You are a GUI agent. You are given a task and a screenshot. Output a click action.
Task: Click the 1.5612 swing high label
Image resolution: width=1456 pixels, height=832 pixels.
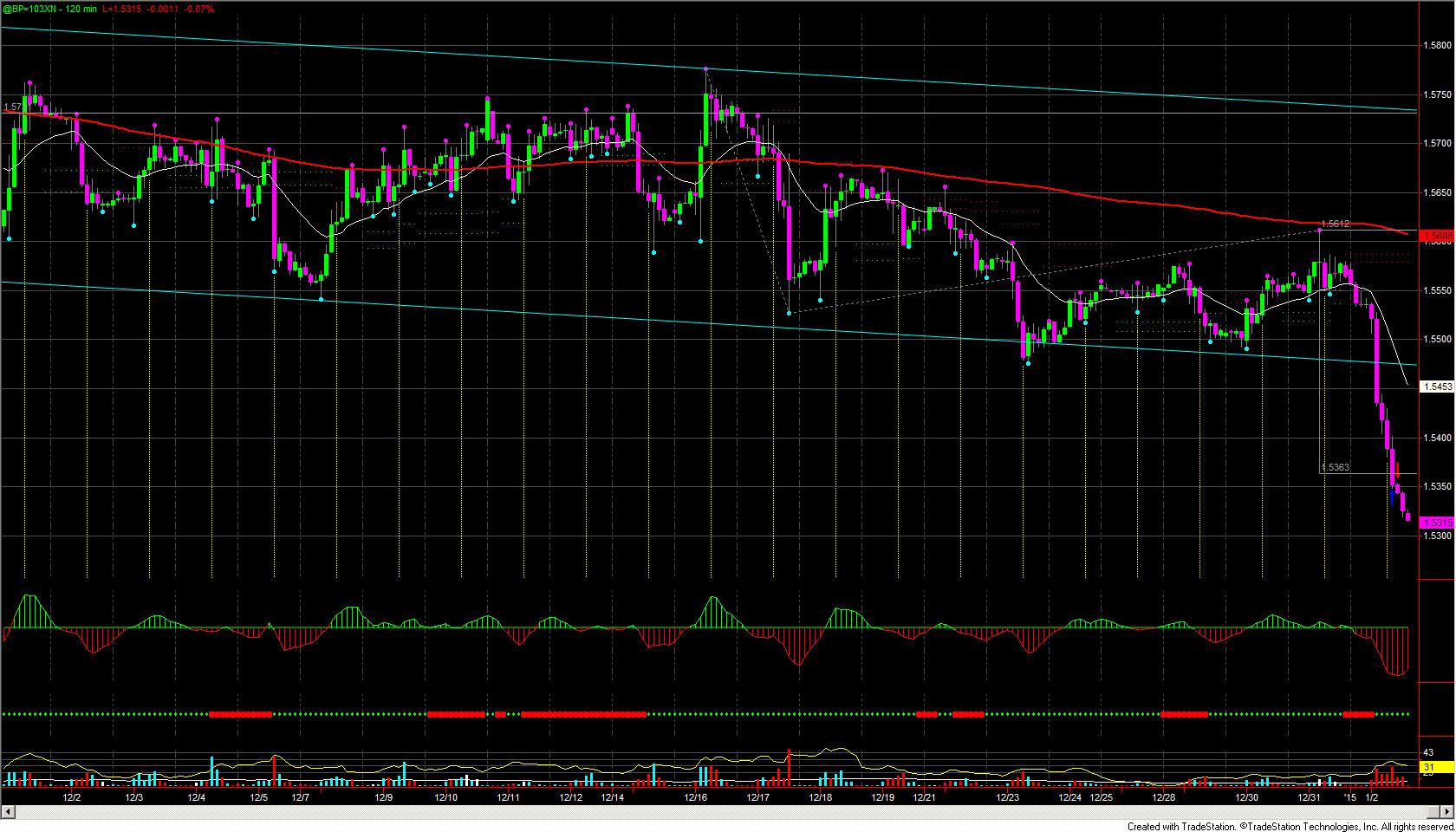1337,224
